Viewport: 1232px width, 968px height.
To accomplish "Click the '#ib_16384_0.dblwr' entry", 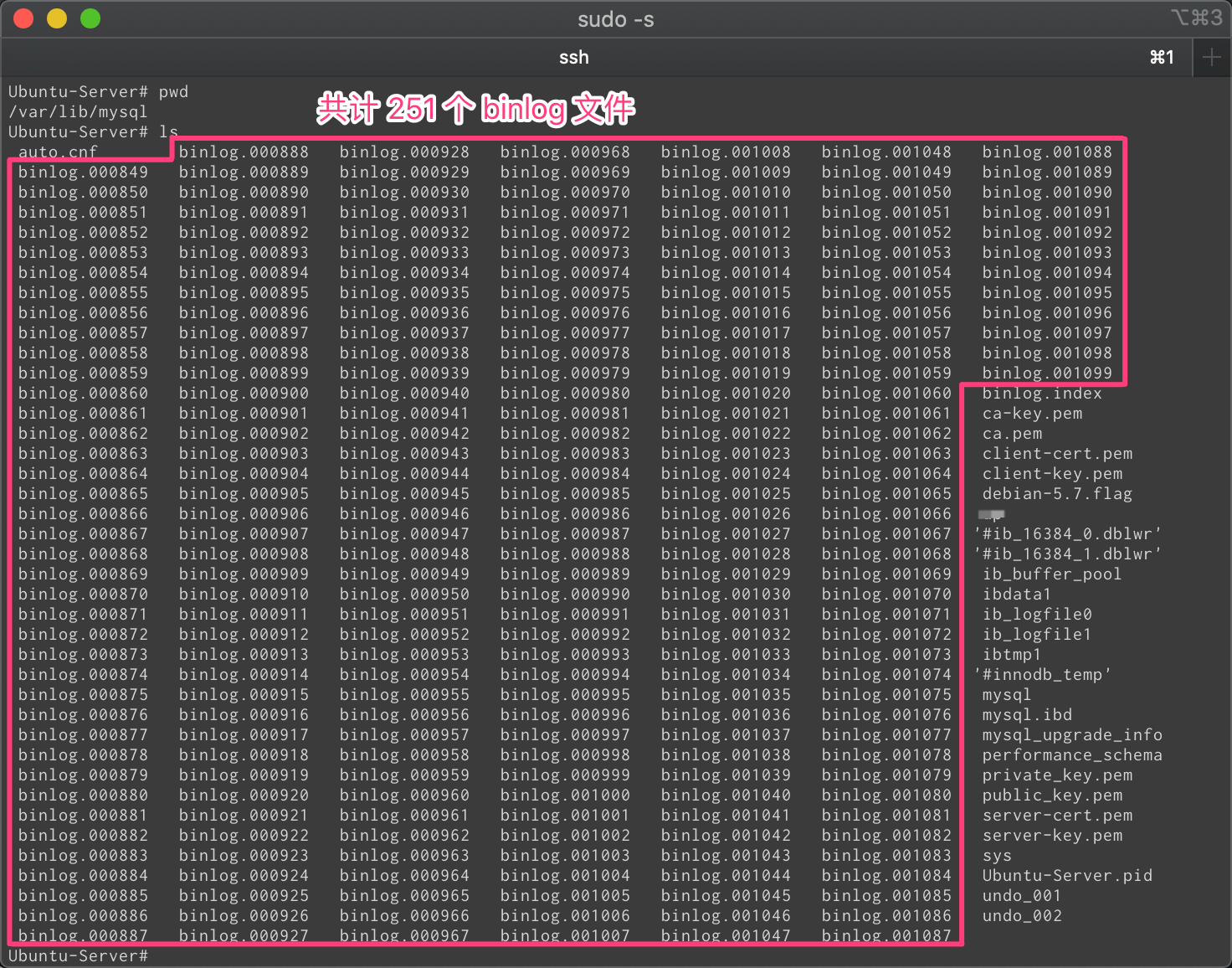I will [1067, 534].
